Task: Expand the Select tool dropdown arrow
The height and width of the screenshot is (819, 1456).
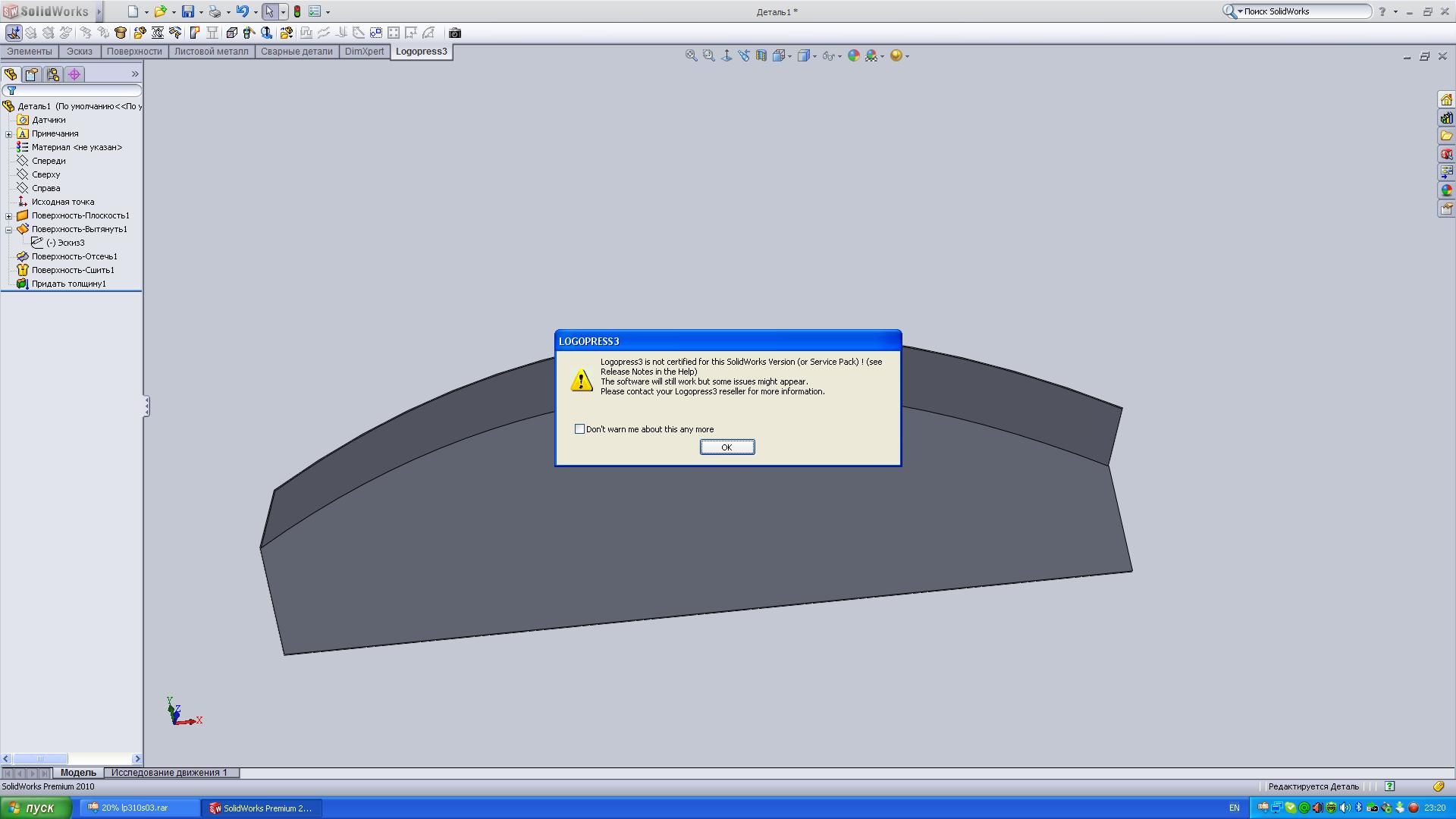Action: [x=283, y=12]
